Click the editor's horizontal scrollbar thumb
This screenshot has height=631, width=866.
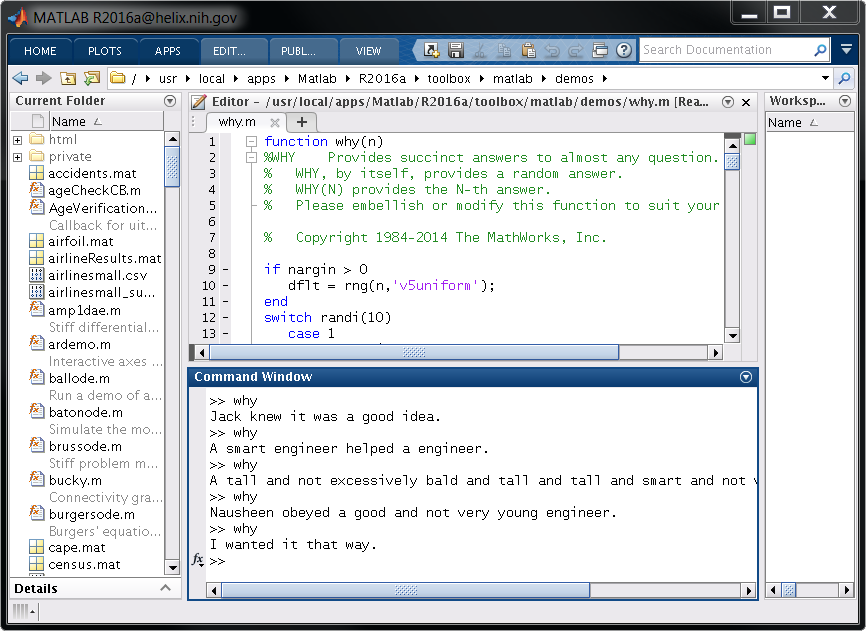tap(414, 352)
